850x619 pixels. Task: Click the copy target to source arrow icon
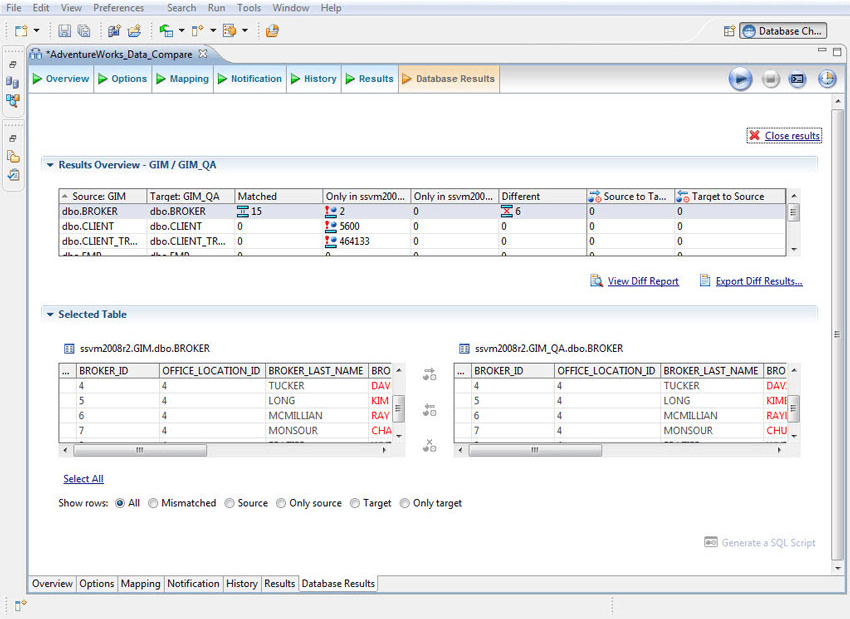(x=429, y=410)
